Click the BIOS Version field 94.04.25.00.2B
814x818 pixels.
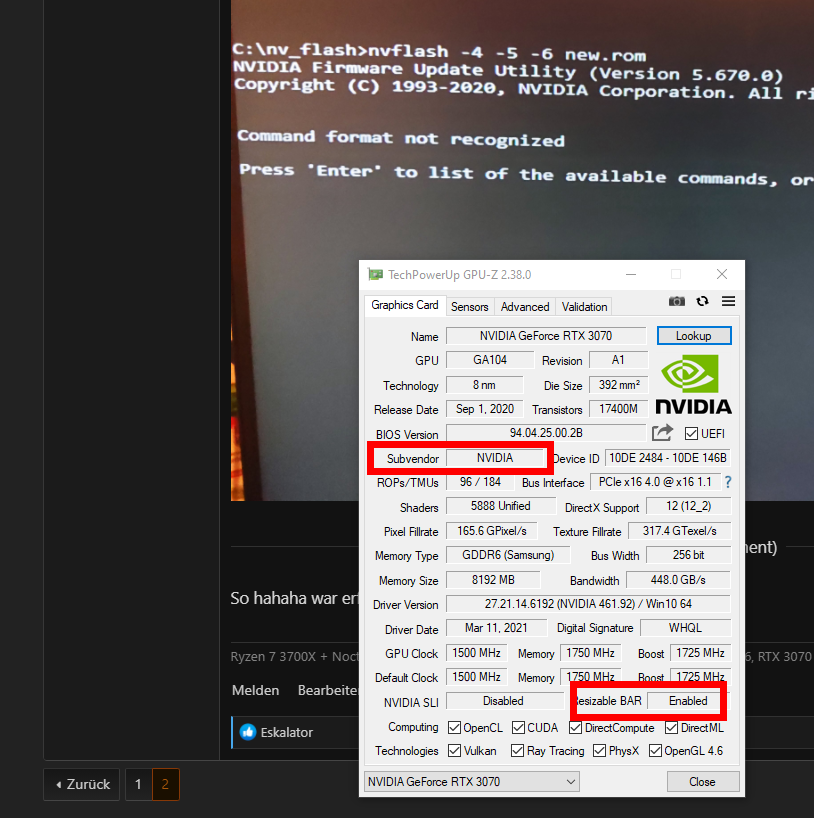[x=546, y=433]
